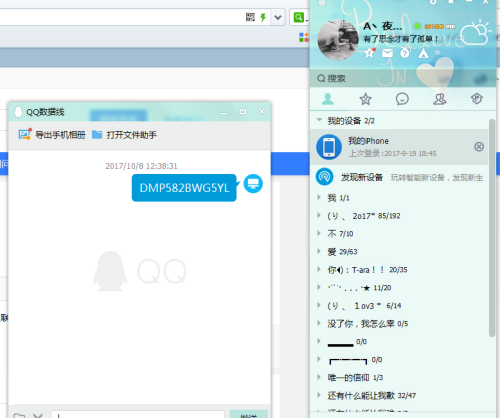Collapse the 我的设备 group
The width and height of the screenshot is (500, 418).
coord(319,120)
